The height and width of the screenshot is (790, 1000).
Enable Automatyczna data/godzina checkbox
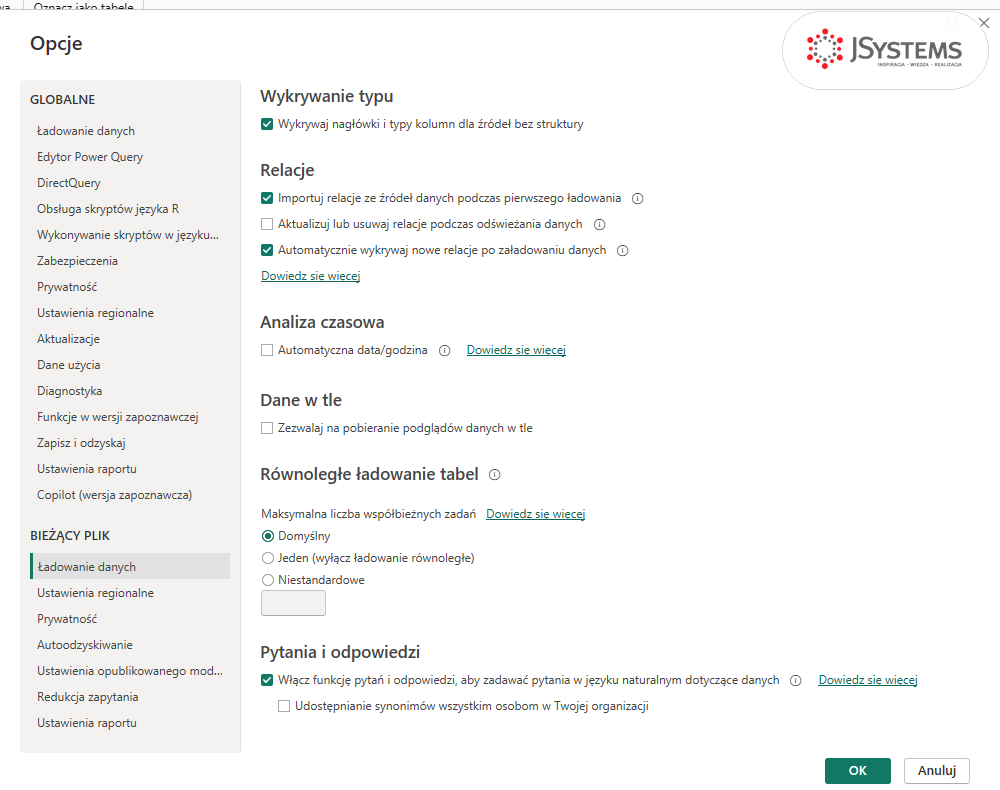pos(267,350)
